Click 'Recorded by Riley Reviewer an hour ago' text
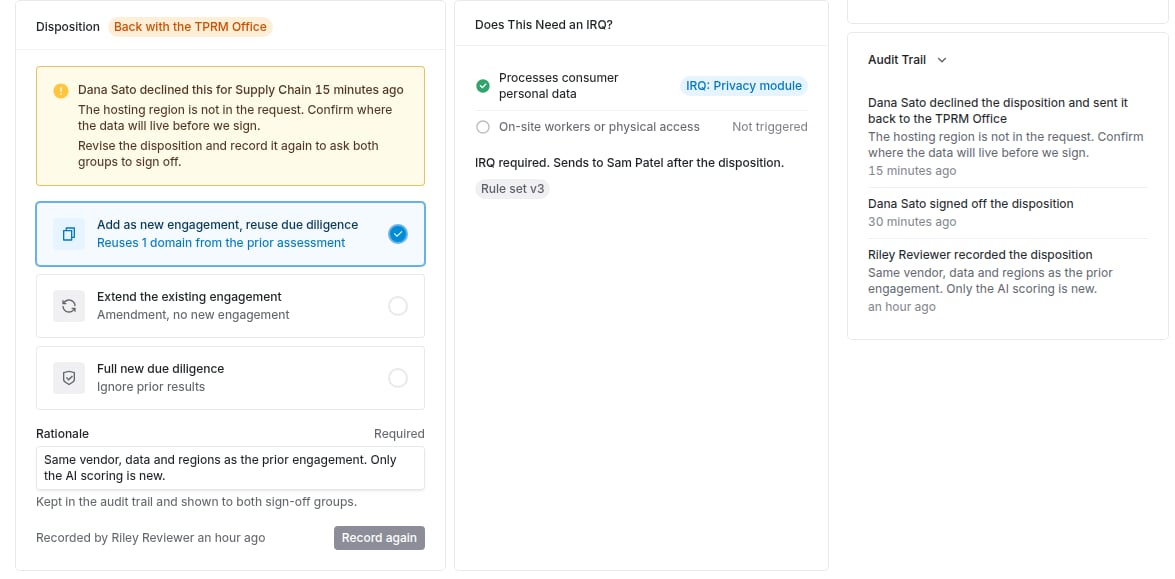The image size is (1175, 579). tap(151, 538)
